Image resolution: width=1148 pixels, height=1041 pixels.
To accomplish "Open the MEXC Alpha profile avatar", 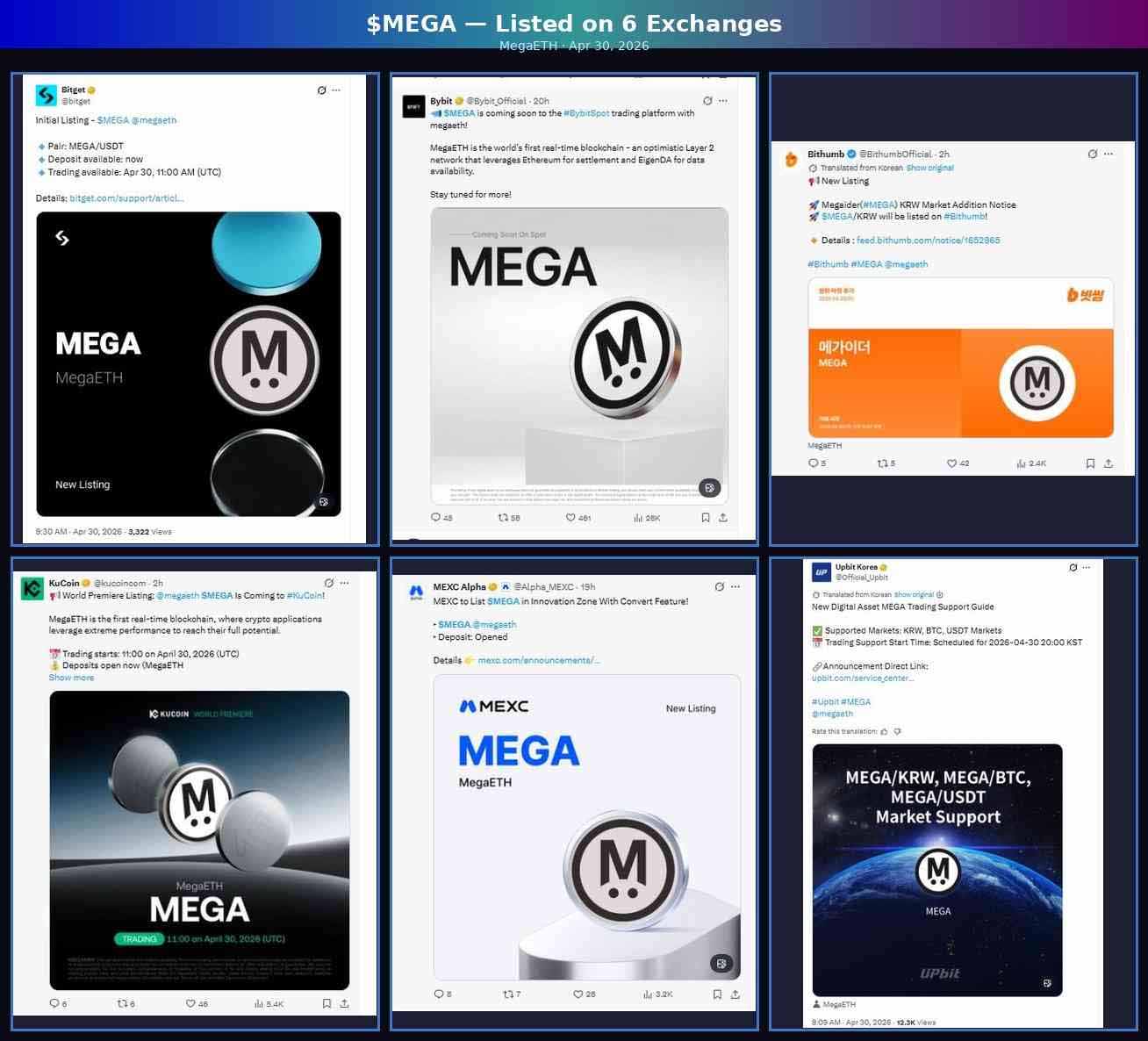I will click(417, 592).
